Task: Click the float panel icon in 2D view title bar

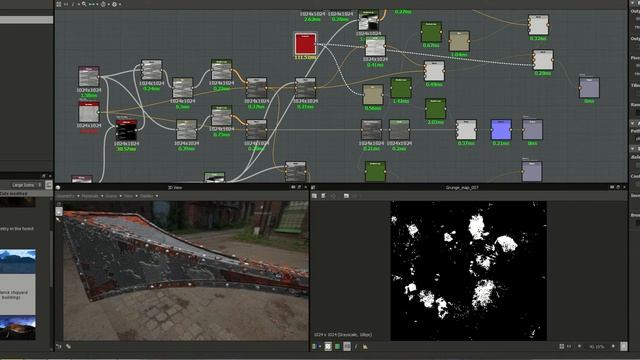Action: 618,187
